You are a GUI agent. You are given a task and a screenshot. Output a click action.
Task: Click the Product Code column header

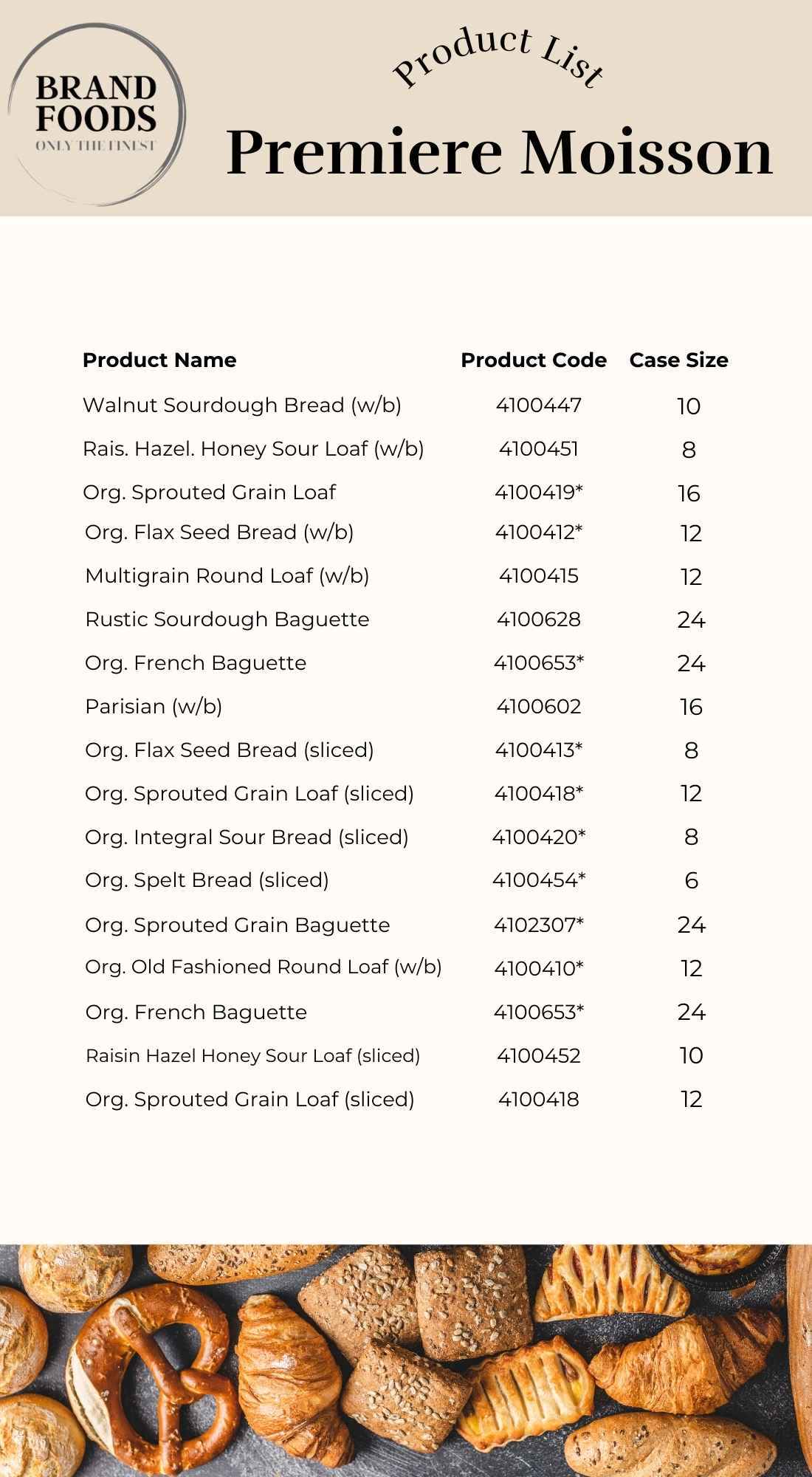pyautogui.click(x=534, y=360)
